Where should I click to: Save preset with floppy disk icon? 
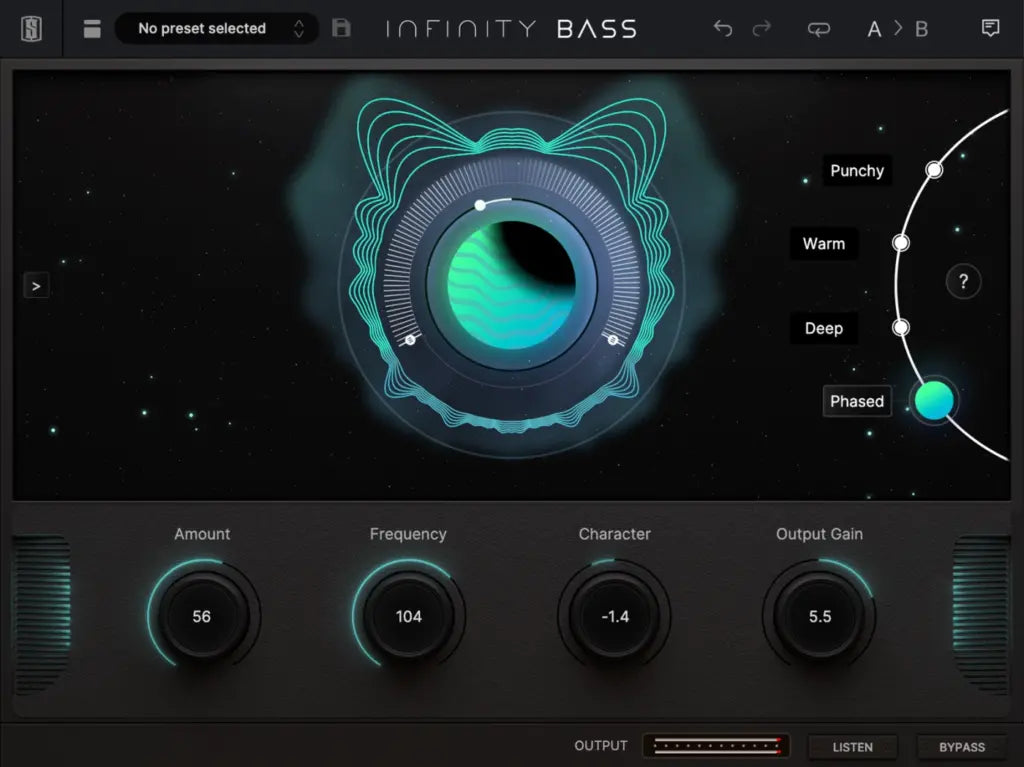coord(341,28)
